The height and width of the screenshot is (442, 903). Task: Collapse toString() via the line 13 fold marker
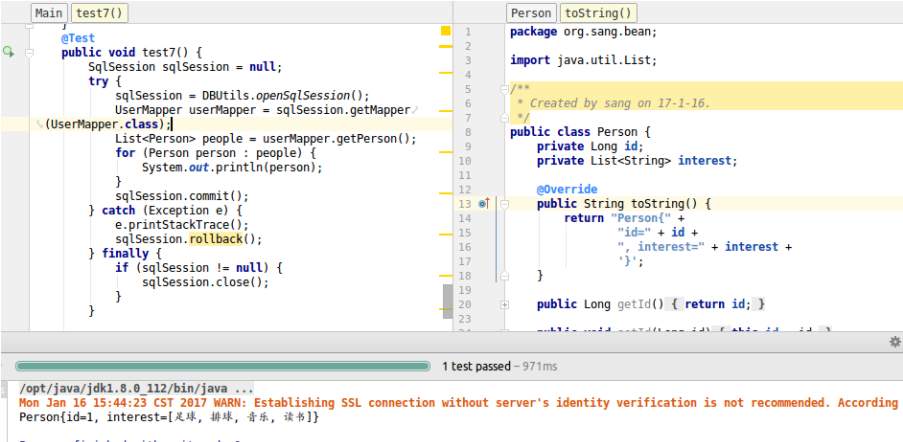[x=504, y=203]
